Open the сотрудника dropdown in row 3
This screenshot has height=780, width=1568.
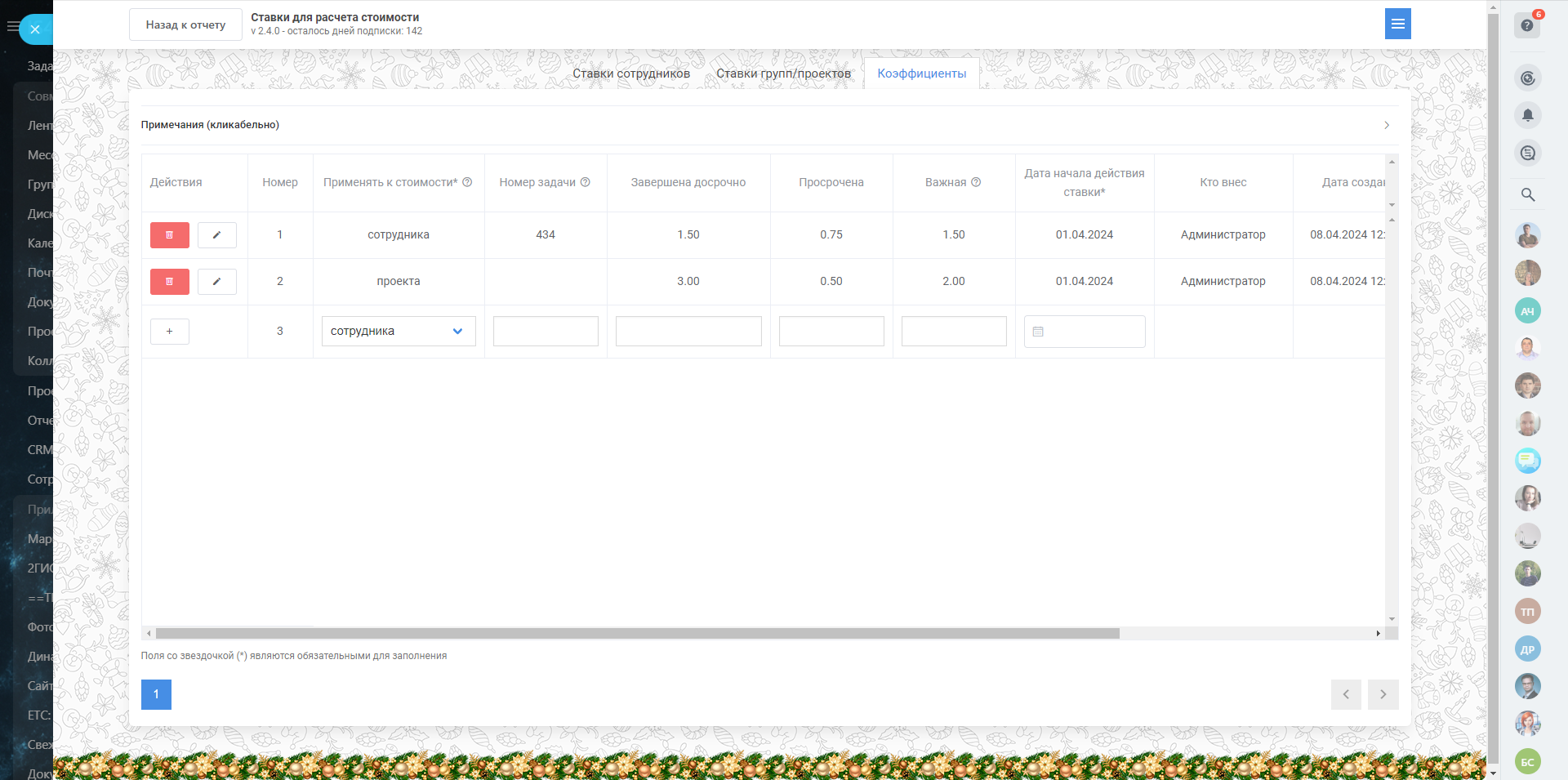point(399,332)
